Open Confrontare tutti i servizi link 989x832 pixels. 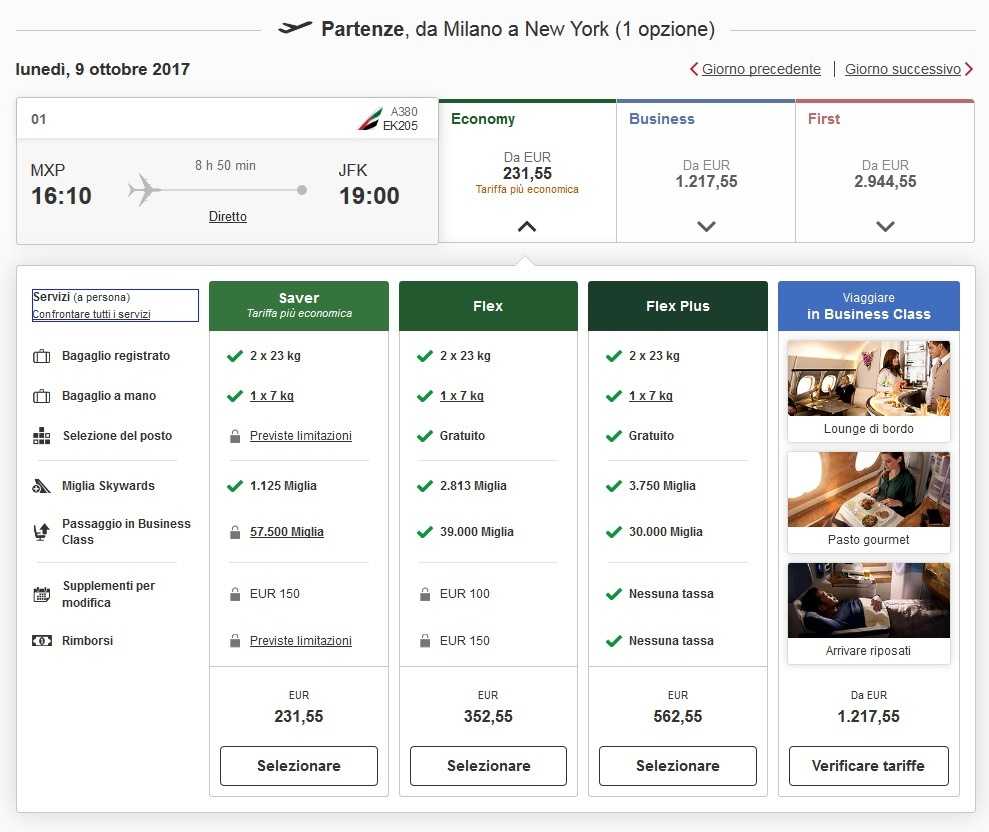[91, 314]
